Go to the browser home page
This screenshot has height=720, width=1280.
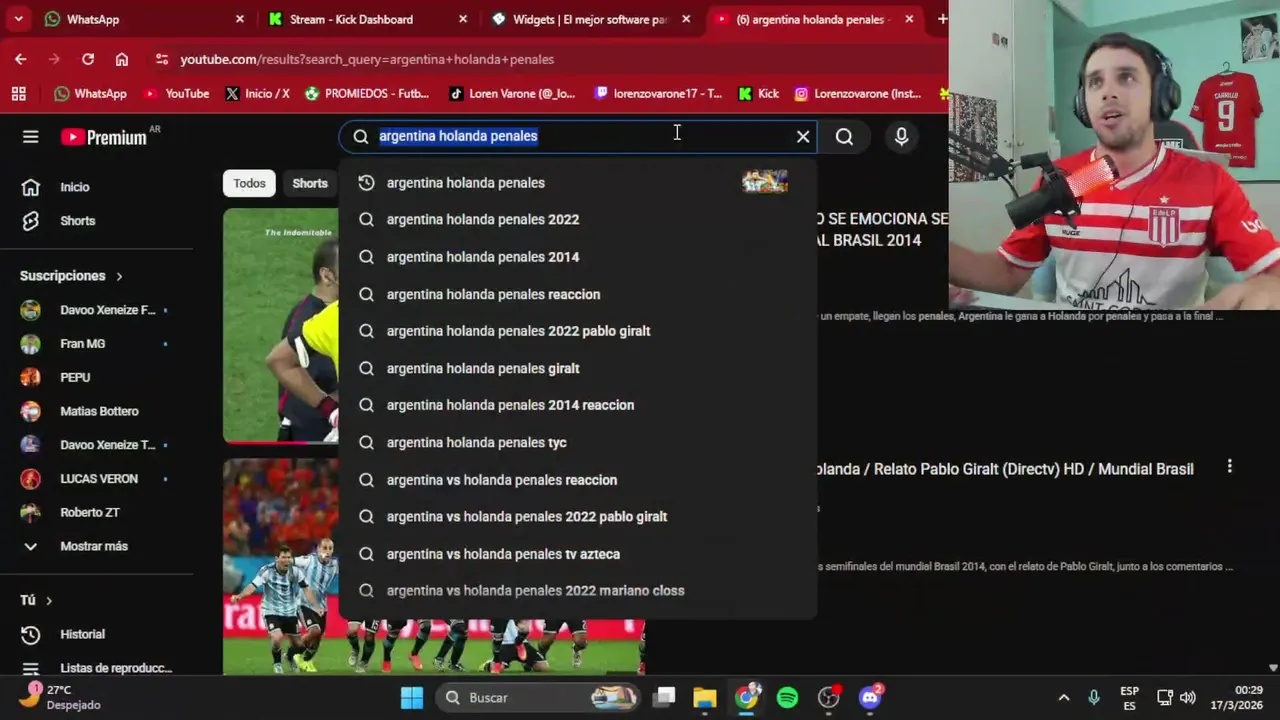[x=122, y=59]
